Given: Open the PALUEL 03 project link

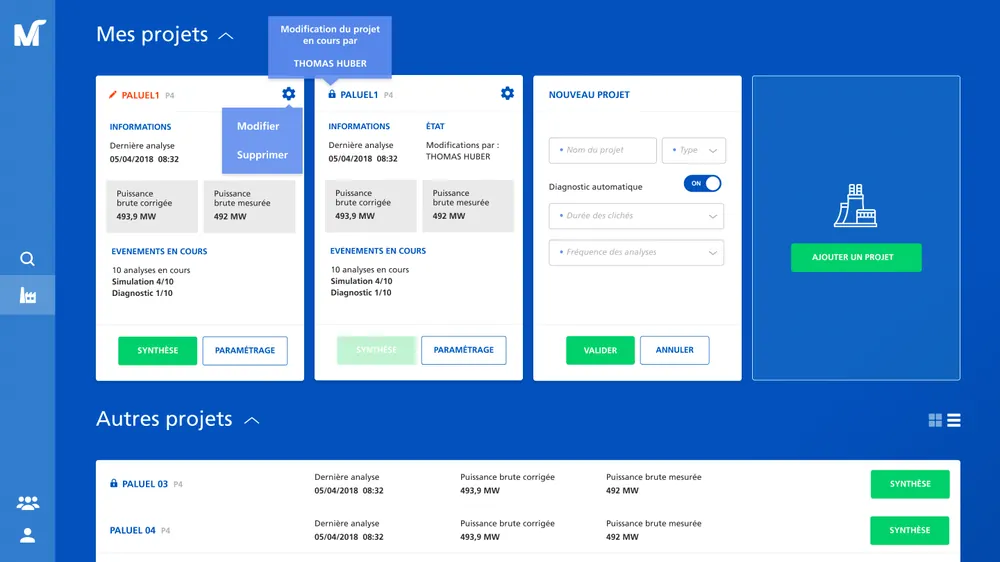Looking at the screenshot, I should click(x=145, y=484).
